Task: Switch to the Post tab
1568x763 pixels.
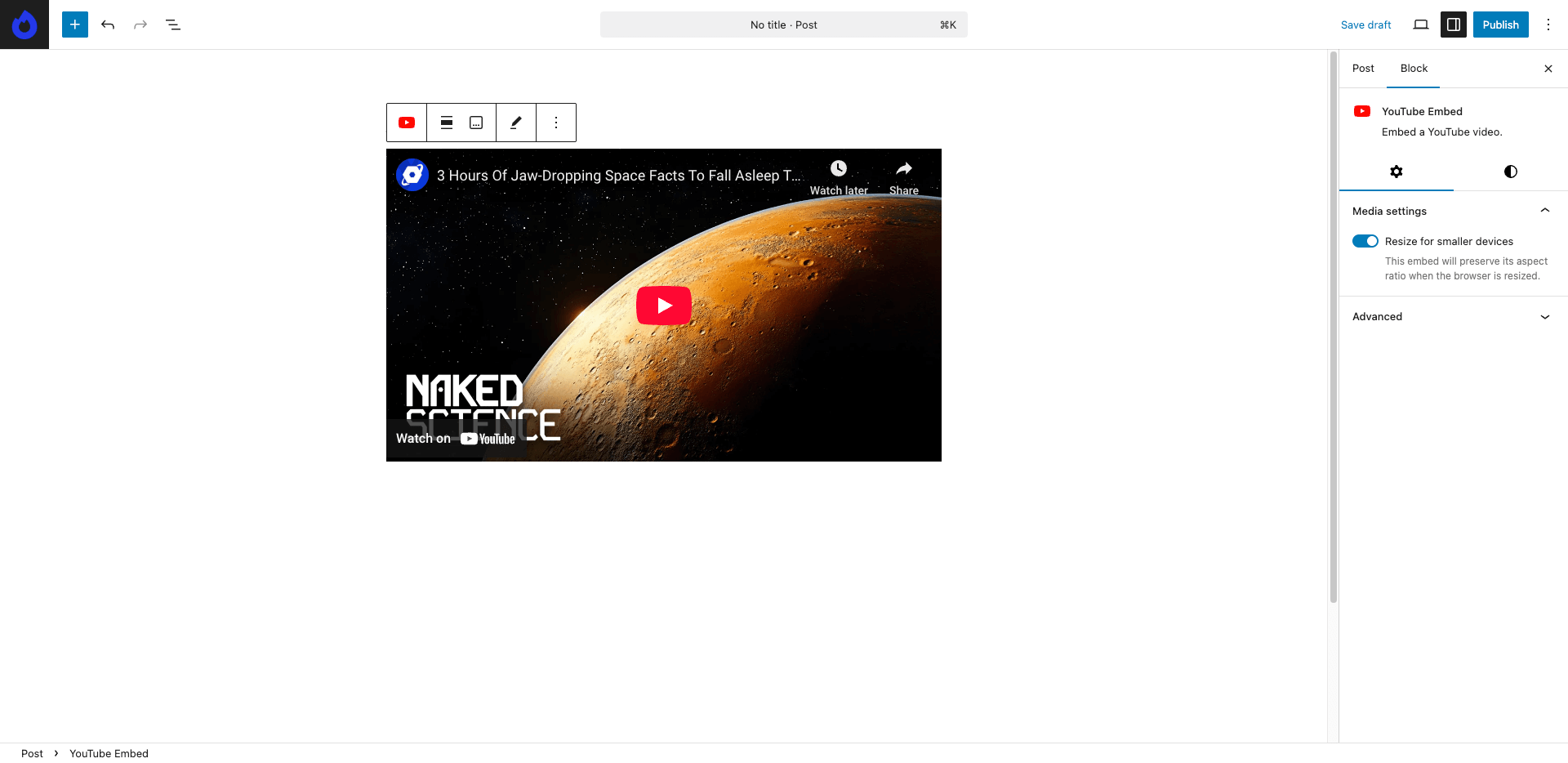Action: (x=1363, y=69)
